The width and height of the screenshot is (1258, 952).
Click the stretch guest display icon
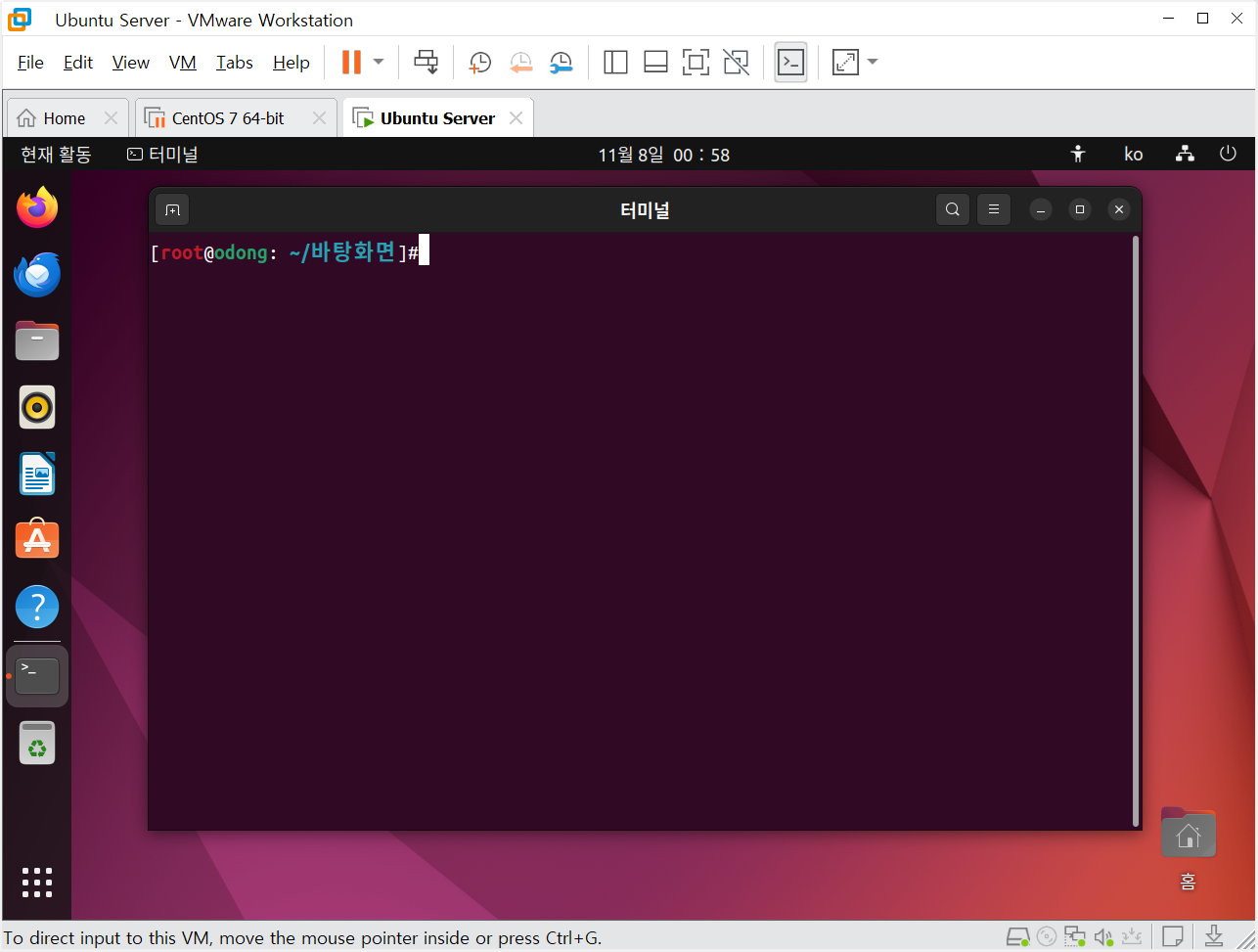pyautogui.click(x=845, y=63)
